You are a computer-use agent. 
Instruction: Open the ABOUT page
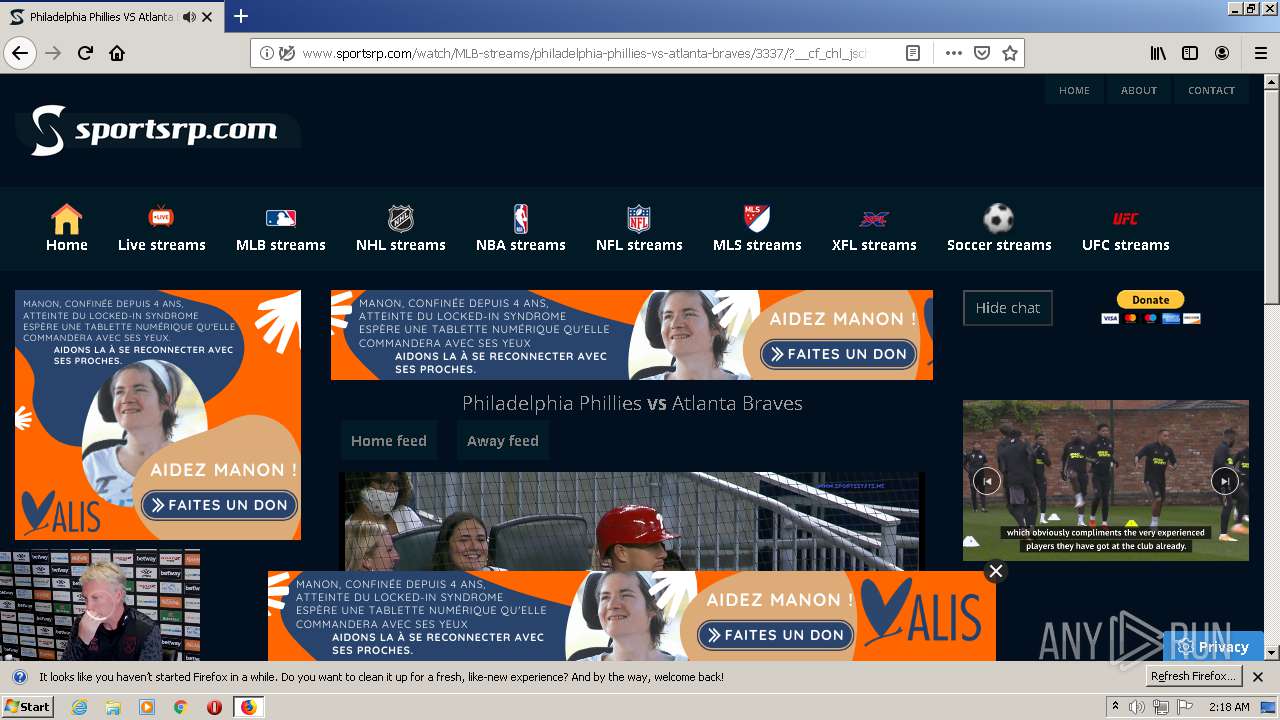click(x=1139, y=90)
